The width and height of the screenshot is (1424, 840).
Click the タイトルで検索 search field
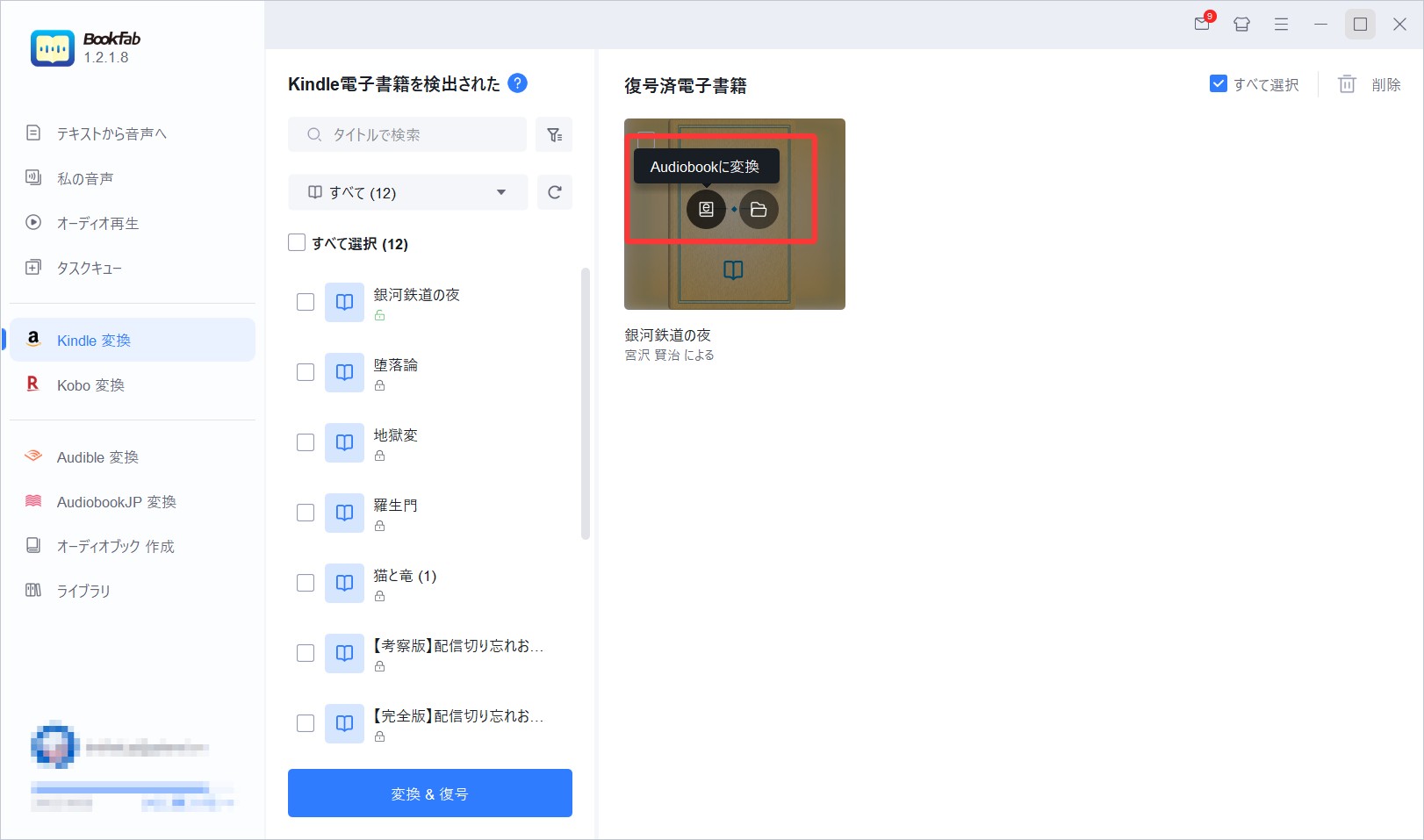[408, 134]
